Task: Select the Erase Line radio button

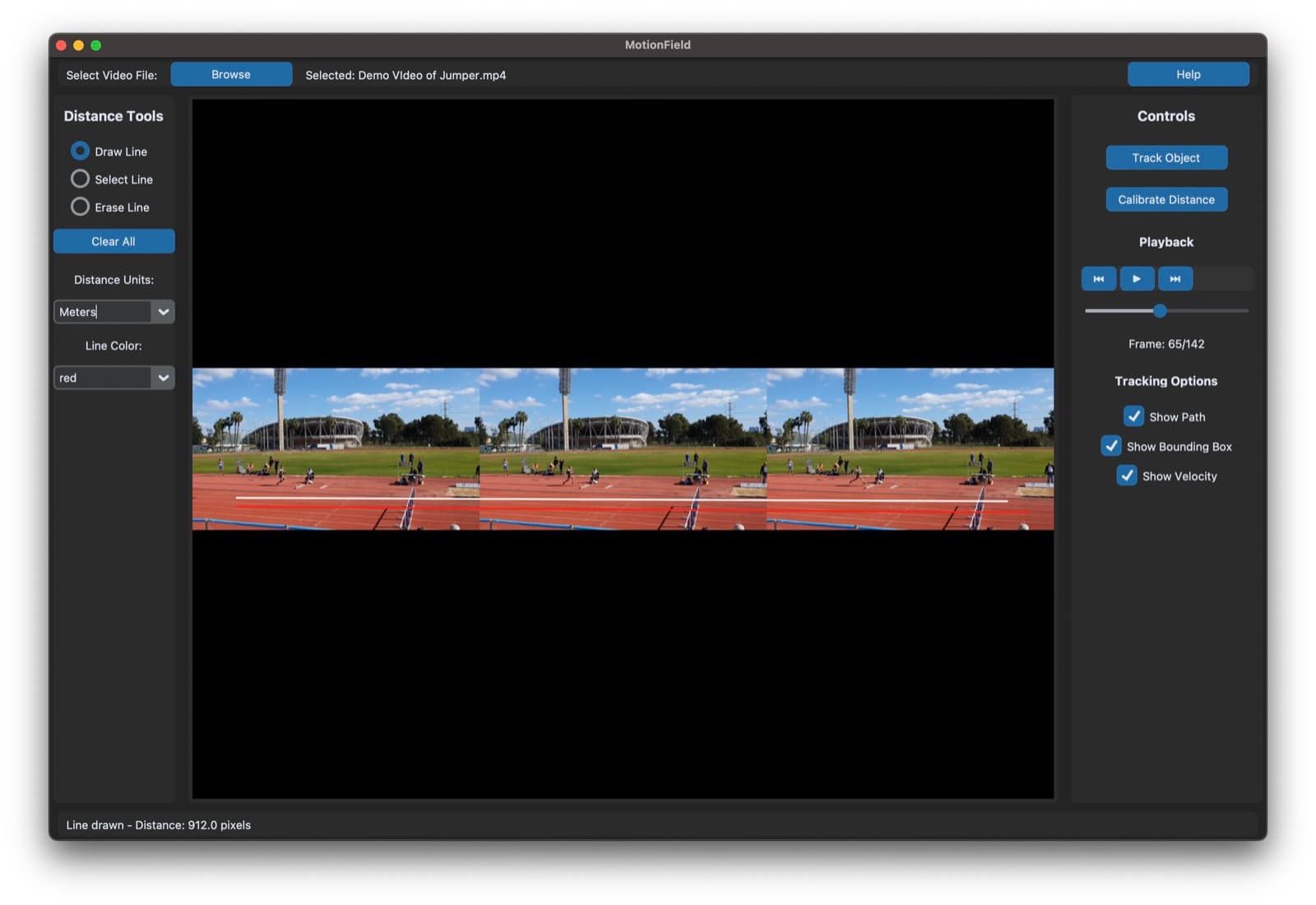Action: coord(80,207)
